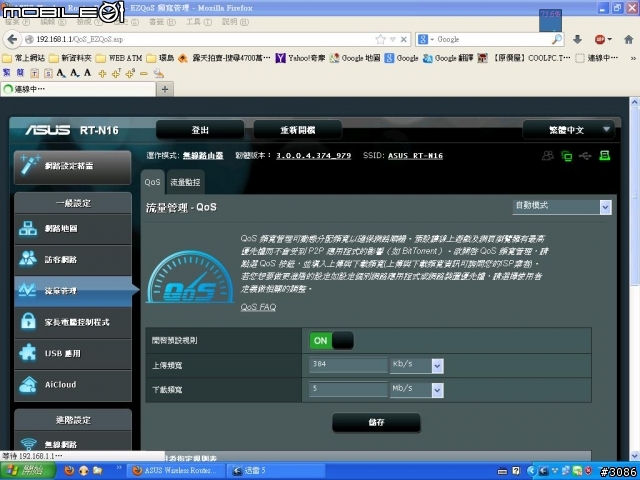Stop loading with the X button
The height and width of the screenshot is (480, 640).
coord(404,39)
